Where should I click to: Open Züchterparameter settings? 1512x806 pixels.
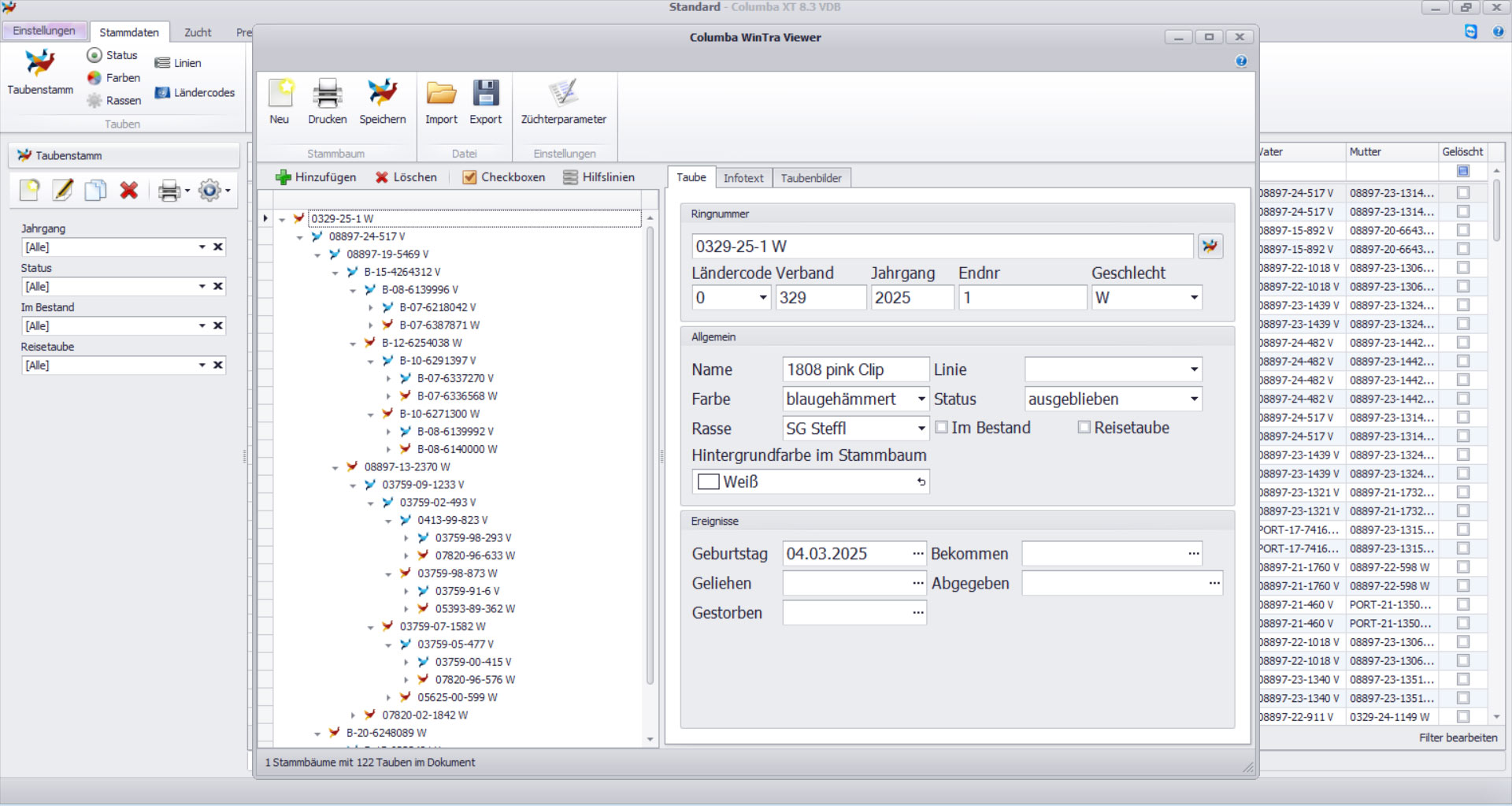pos(563,95)
